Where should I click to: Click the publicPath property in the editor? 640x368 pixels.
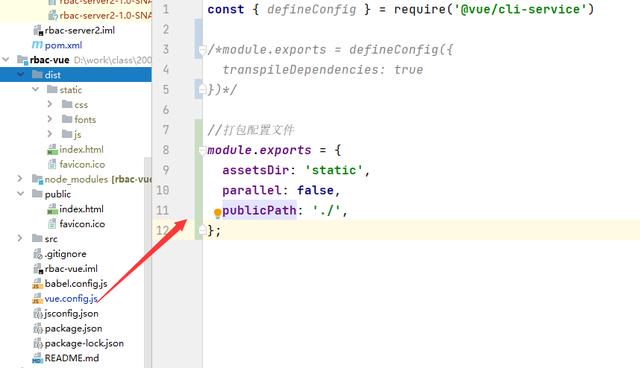[x=259, y=211]
